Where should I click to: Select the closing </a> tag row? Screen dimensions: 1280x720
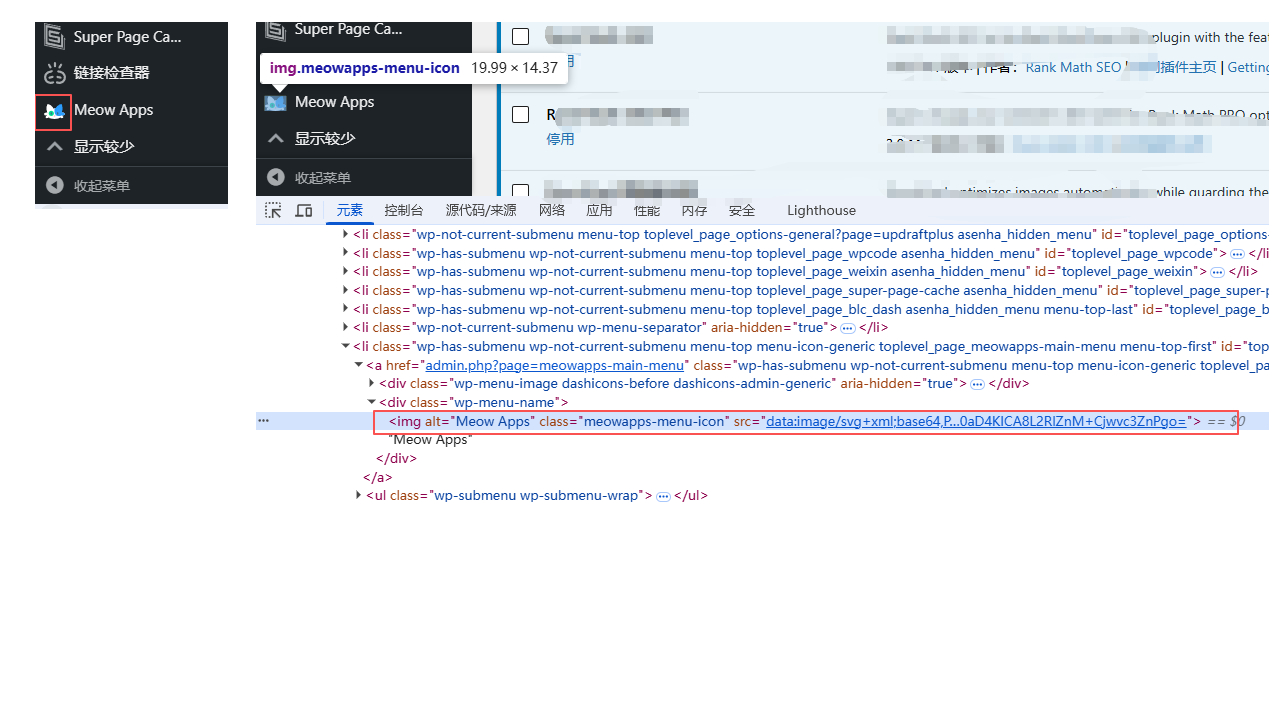(x=378, y=477)
